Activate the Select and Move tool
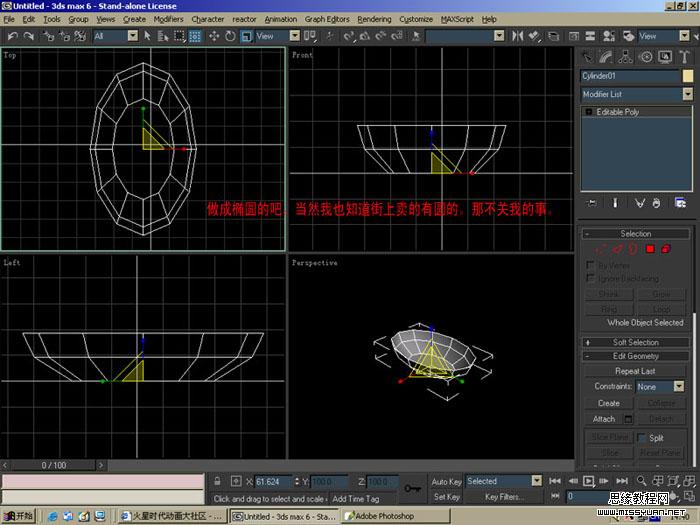 [214, 36]
